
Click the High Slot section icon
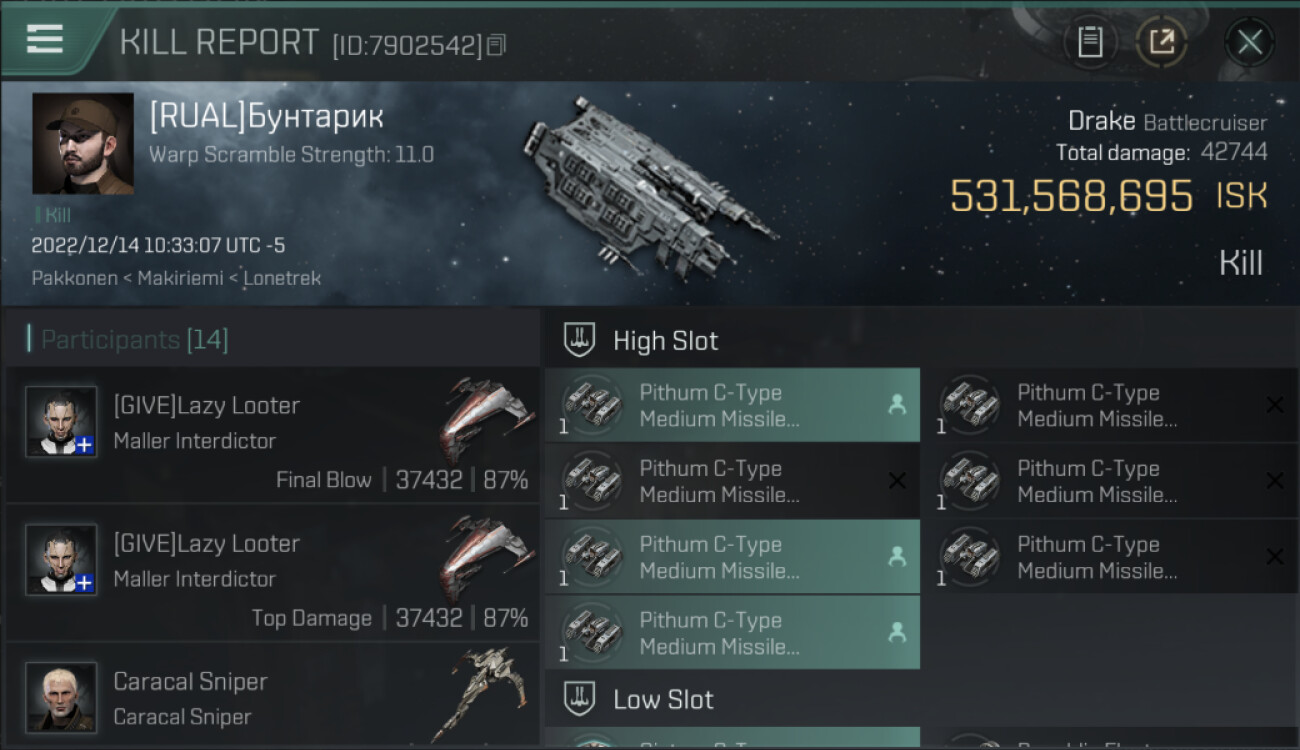tap(580, 340)
